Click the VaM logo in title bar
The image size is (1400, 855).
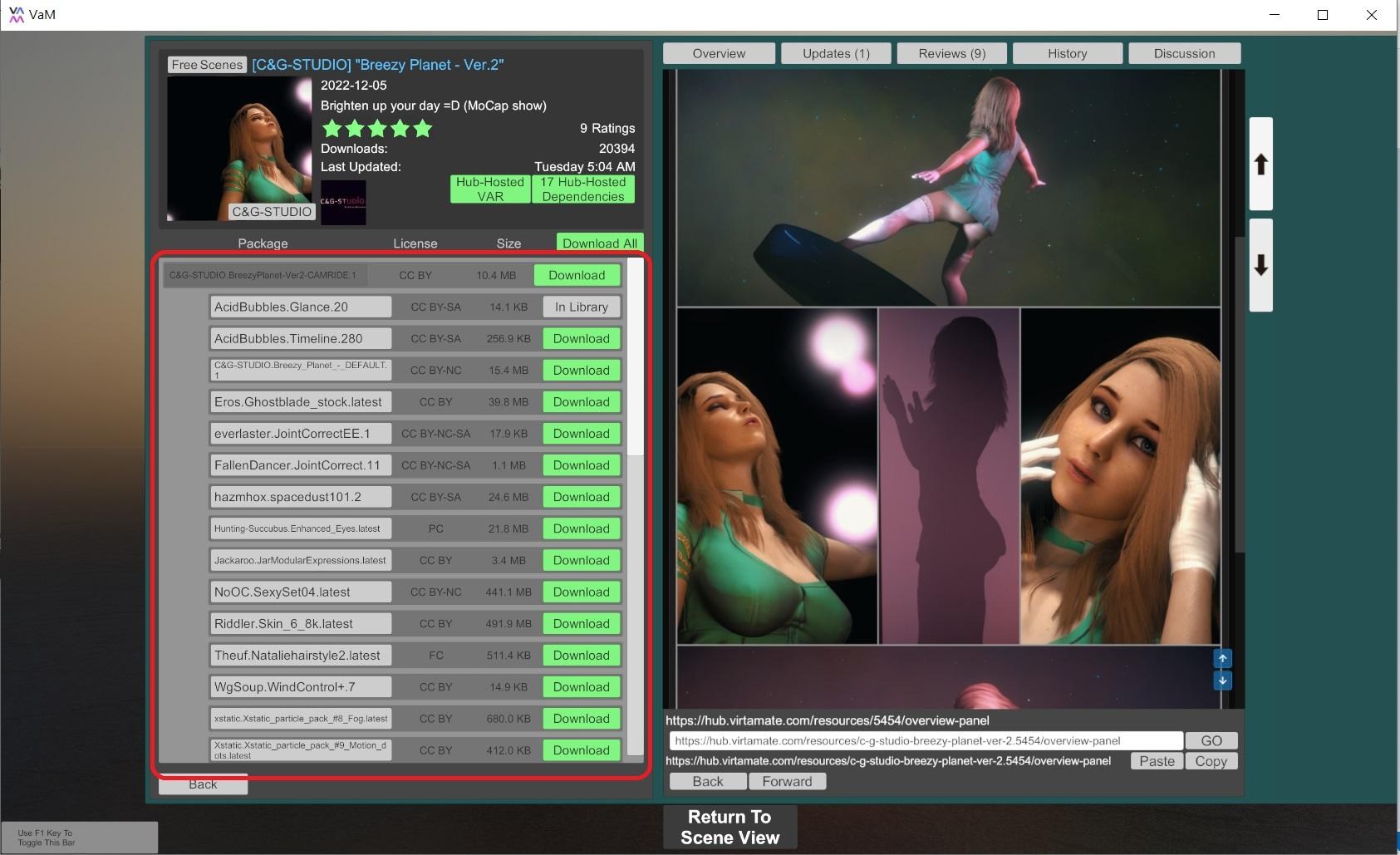16,14
